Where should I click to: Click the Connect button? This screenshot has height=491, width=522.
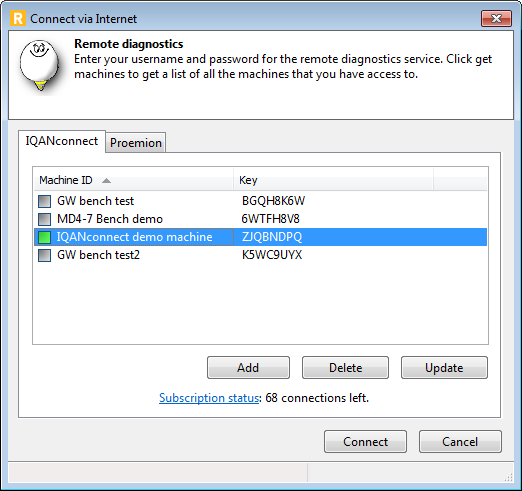click(365, 442)
